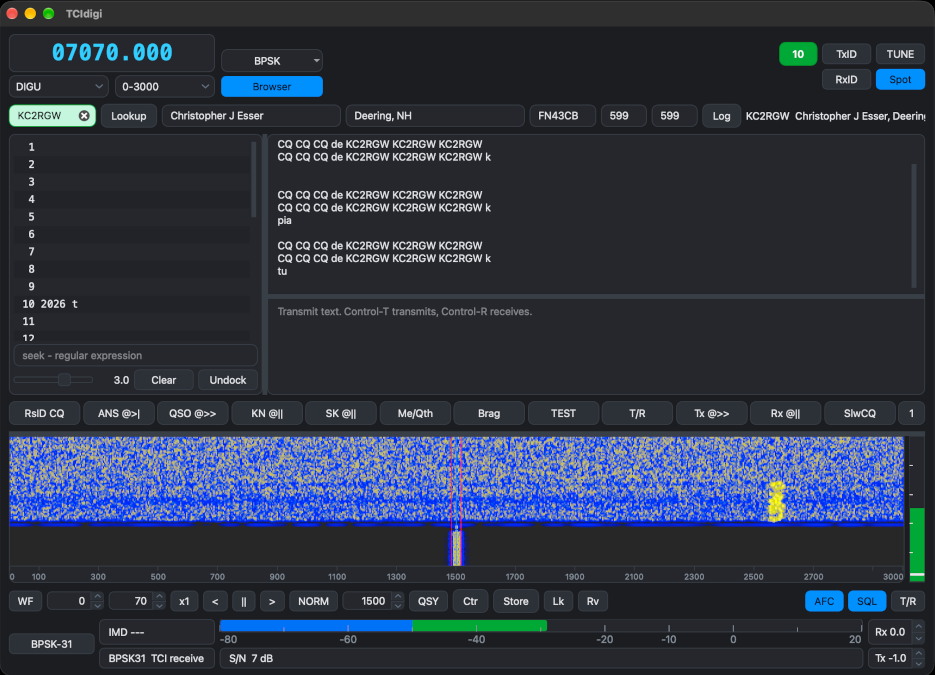Click the receive text scrollbar
This screenshot has height=675, width=935.
[914, 225]
